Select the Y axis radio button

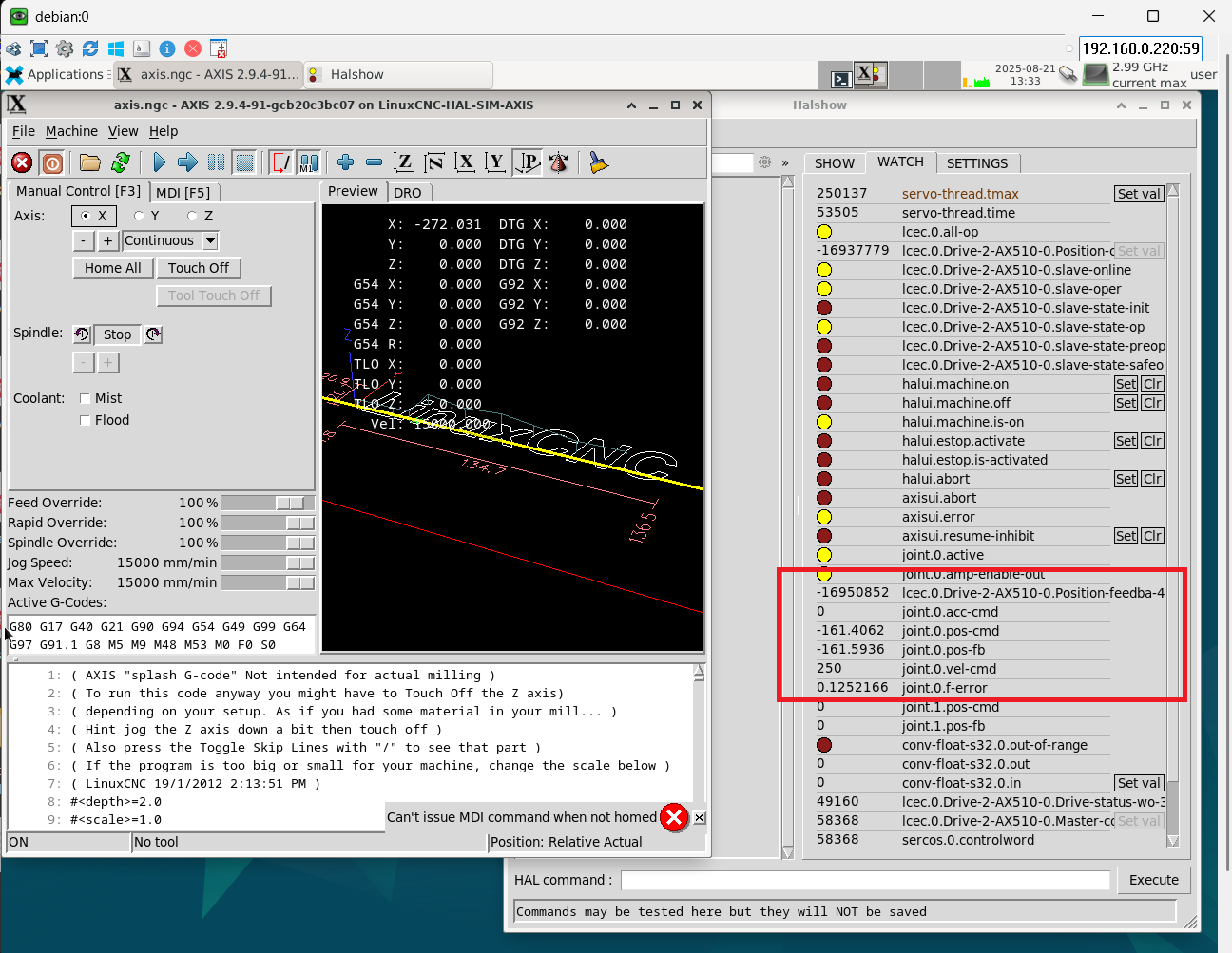[140, 216]
